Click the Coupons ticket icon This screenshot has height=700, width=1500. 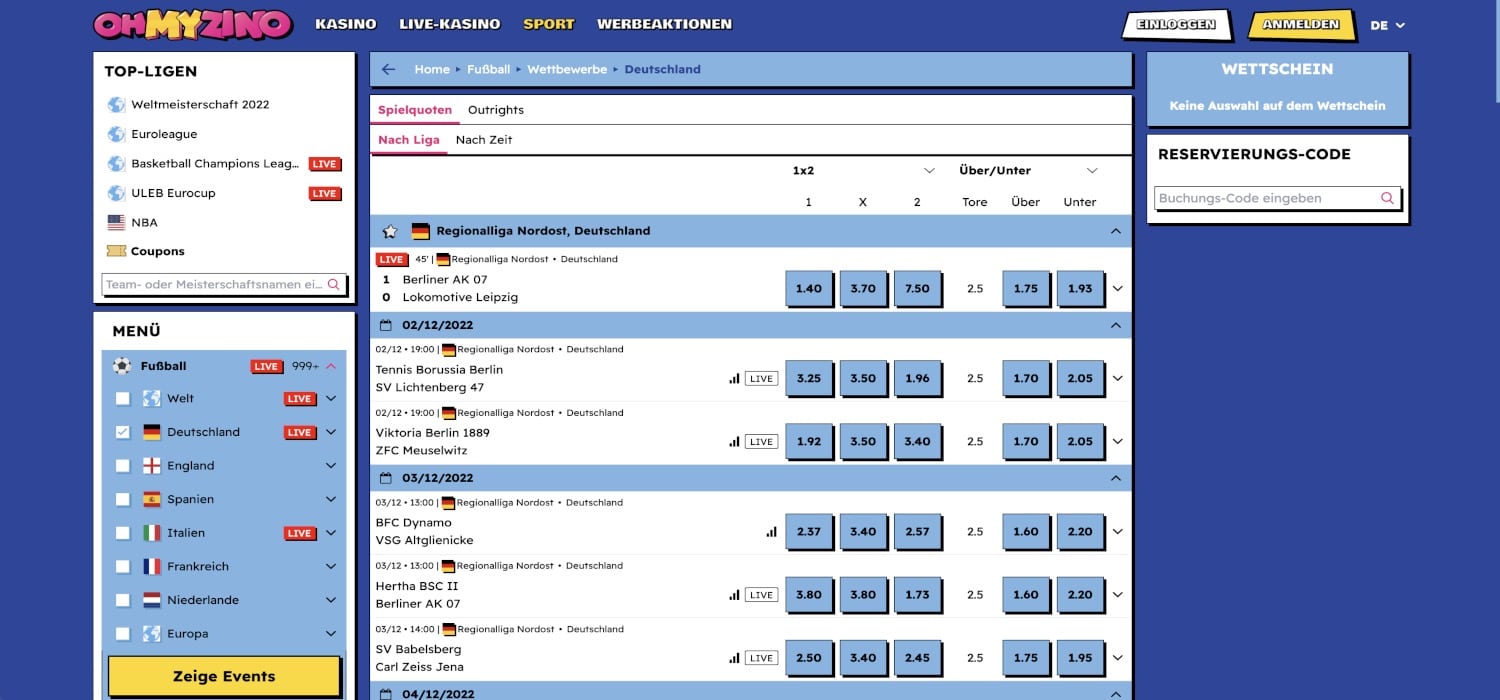(x=116, y=251)
